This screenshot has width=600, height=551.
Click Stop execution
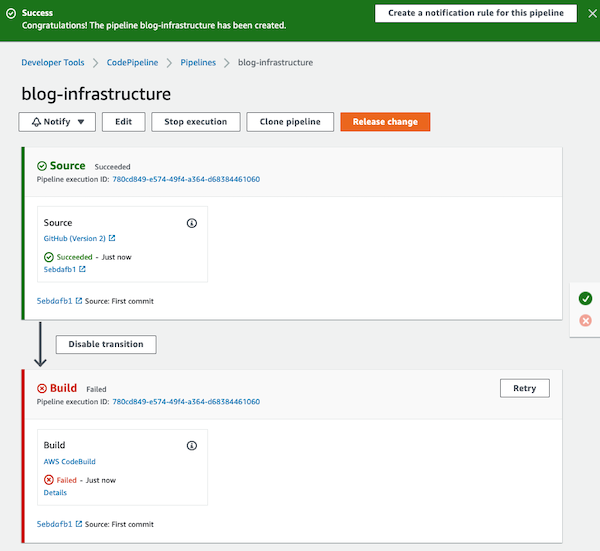196,122
